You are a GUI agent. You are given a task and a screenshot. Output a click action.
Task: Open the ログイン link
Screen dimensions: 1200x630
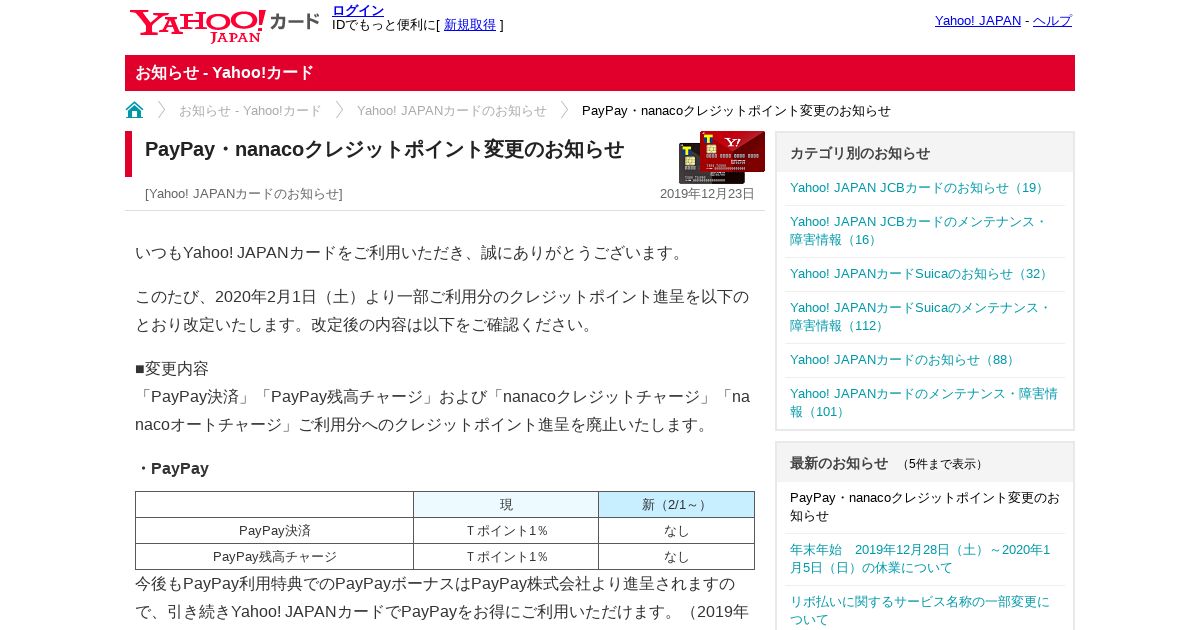pos(358,10)
